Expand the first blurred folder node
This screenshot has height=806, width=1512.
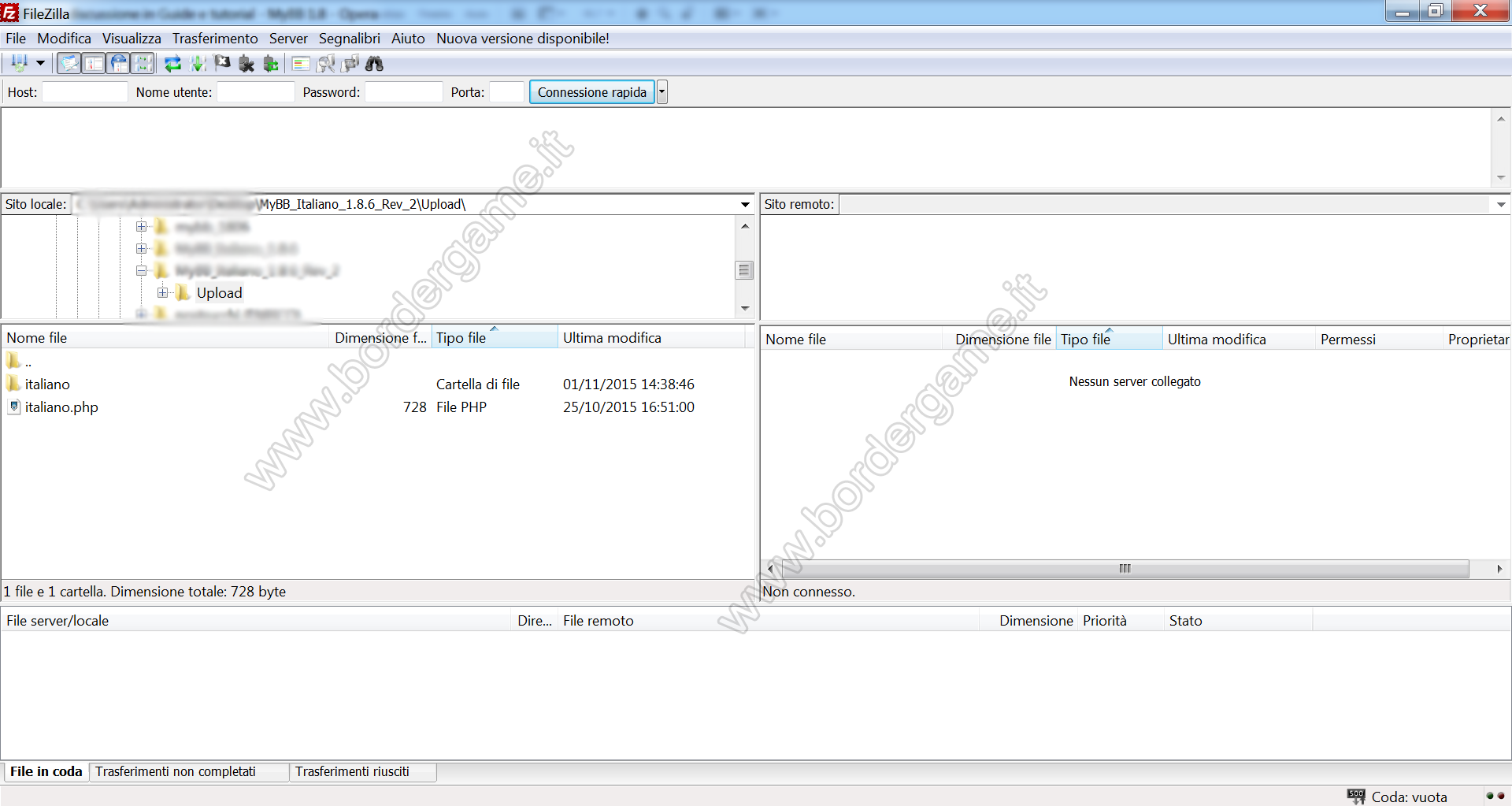[x=142, y=227]
